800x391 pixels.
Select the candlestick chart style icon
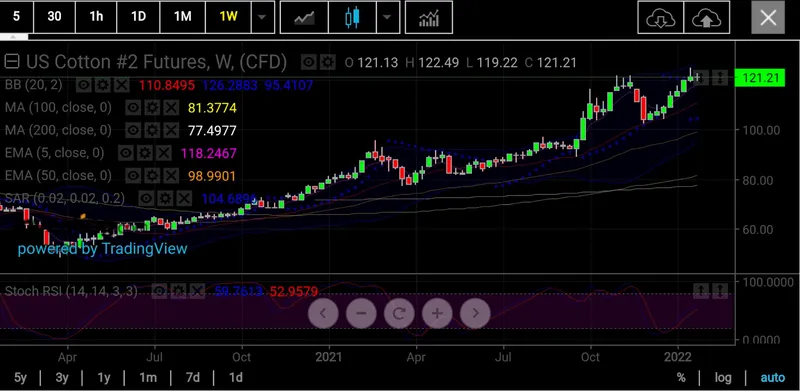click(352, 17)
